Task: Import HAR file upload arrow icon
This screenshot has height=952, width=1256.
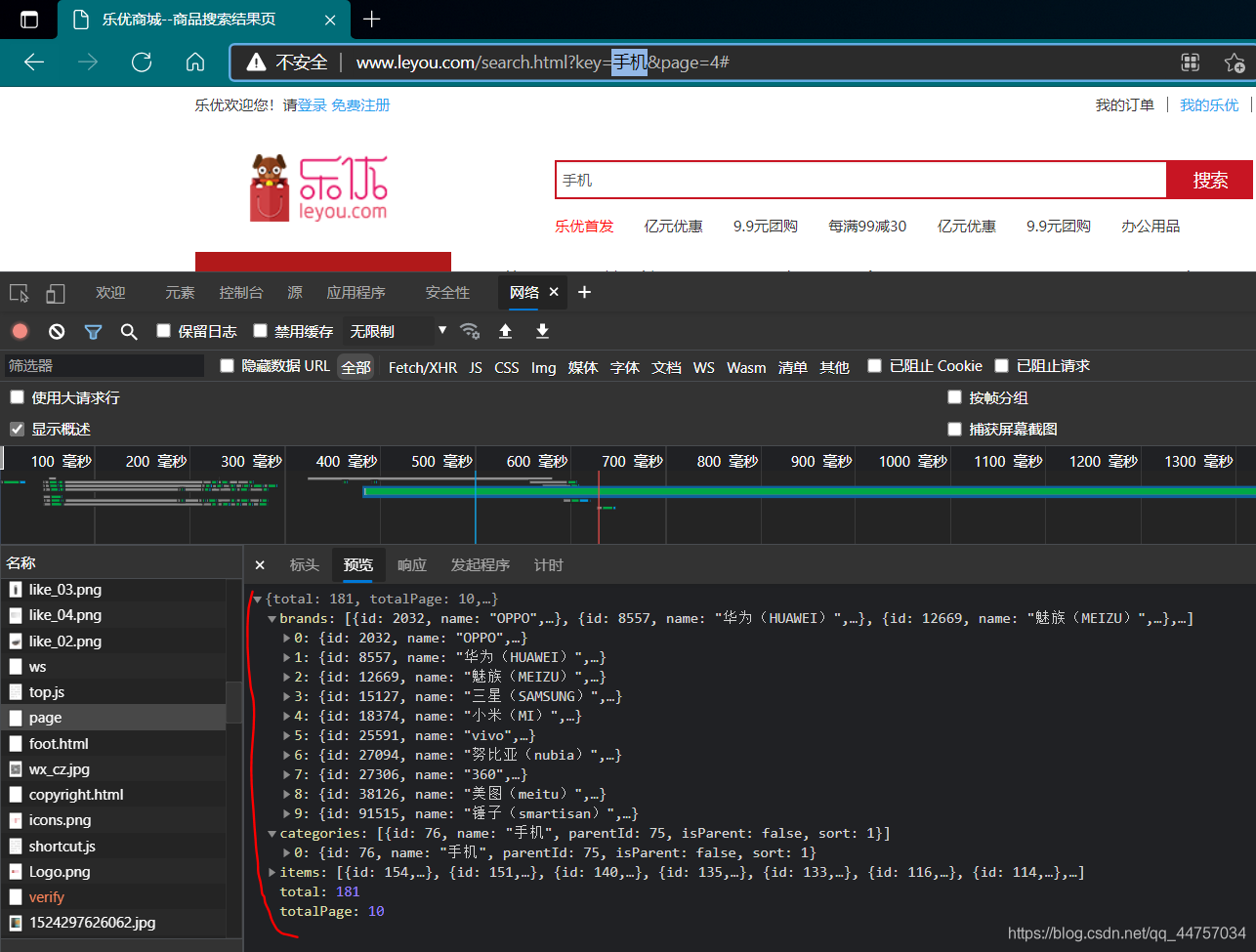Action: pyautogui.click(x=505, y=331)
